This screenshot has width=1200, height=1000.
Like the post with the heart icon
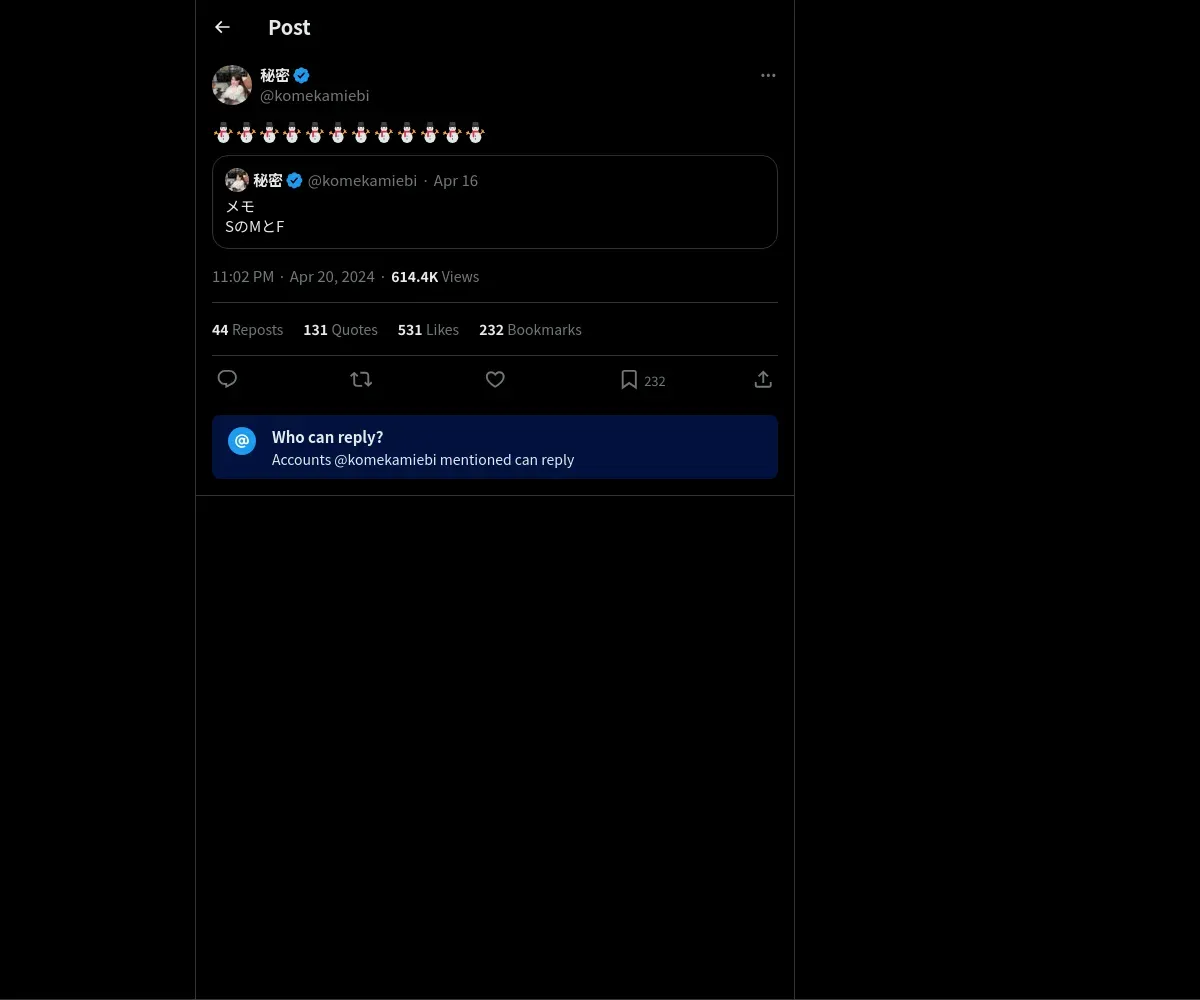pyautogui.click(x=495, y=379)
